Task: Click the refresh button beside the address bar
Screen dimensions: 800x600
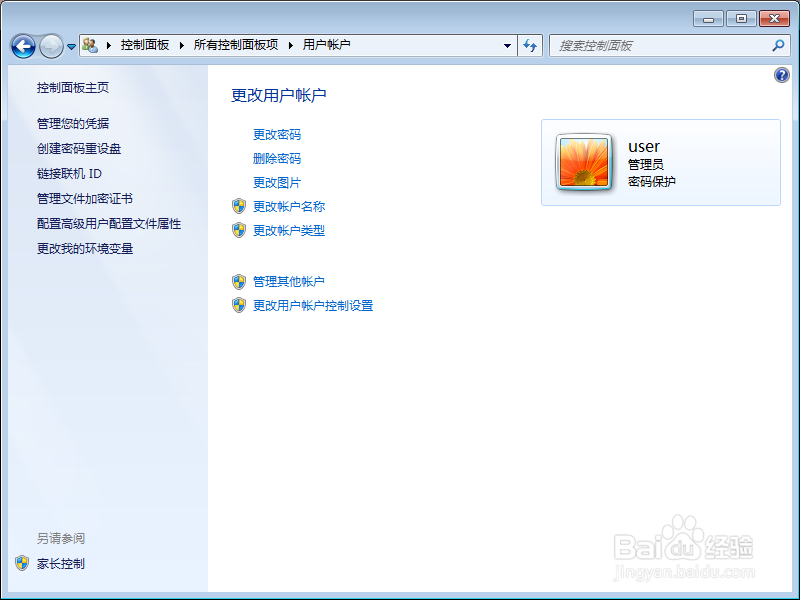Action: pyautogui.click(x=530, y=45)
